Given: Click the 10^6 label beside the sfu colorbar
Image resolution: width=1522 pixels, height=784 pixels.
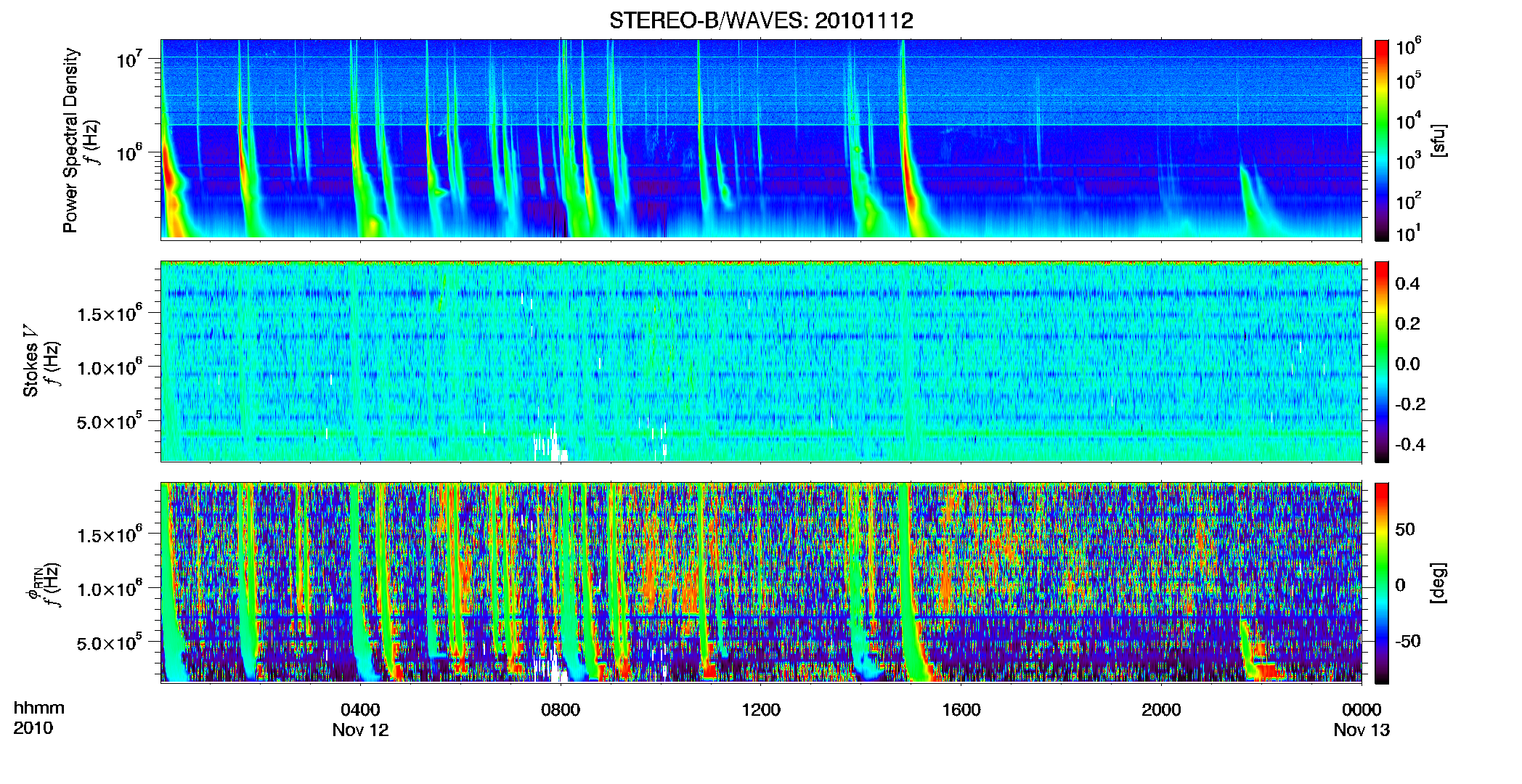Looking at the screenshot, I should (x=1409, y=47).
